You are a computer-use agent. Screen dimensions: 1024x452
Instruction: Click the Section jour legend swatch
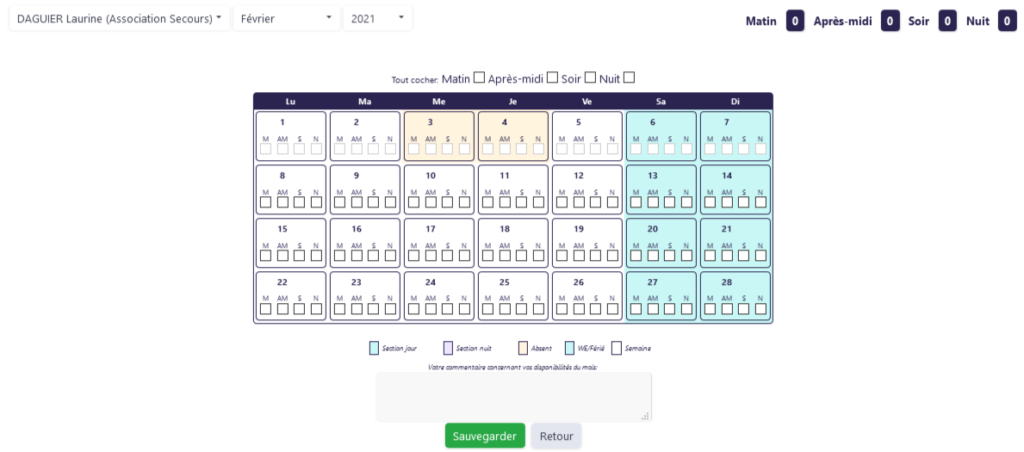click(x=374, y=348)
